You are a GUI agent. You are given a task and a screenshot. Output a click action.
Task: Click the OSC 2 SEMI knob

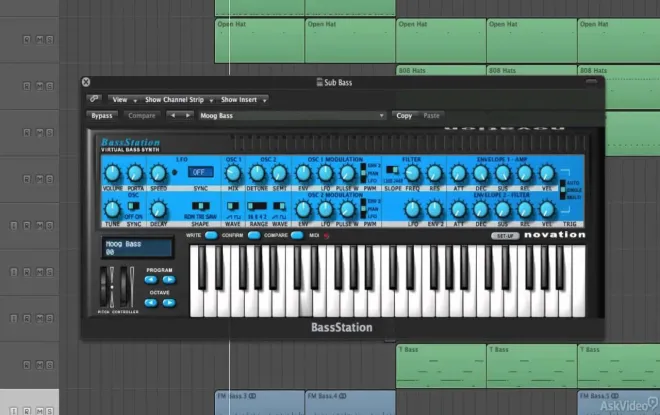pyautogui.click(x=279, y=173)
